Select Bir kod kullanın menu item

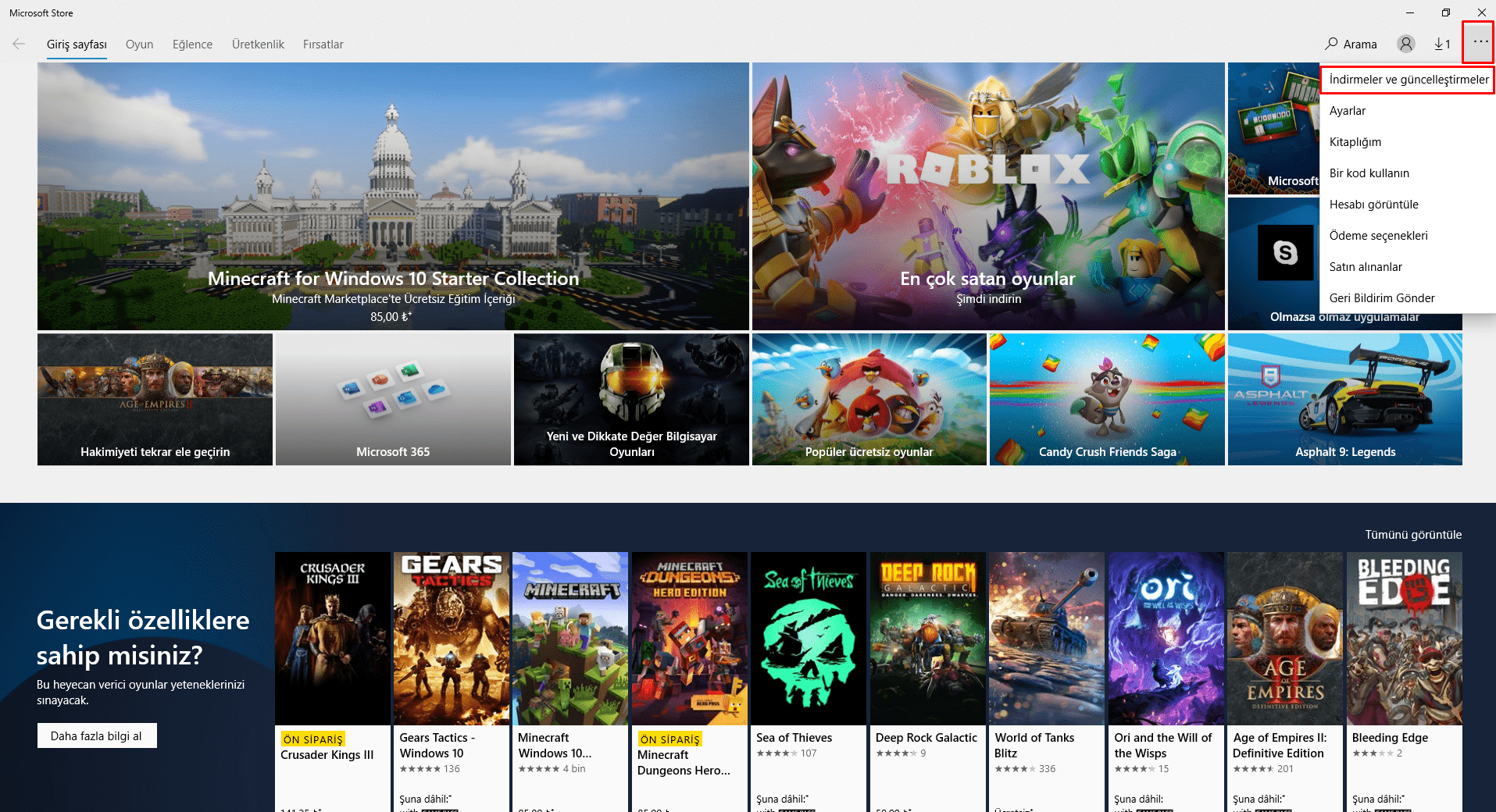(x=1408, y=173)
